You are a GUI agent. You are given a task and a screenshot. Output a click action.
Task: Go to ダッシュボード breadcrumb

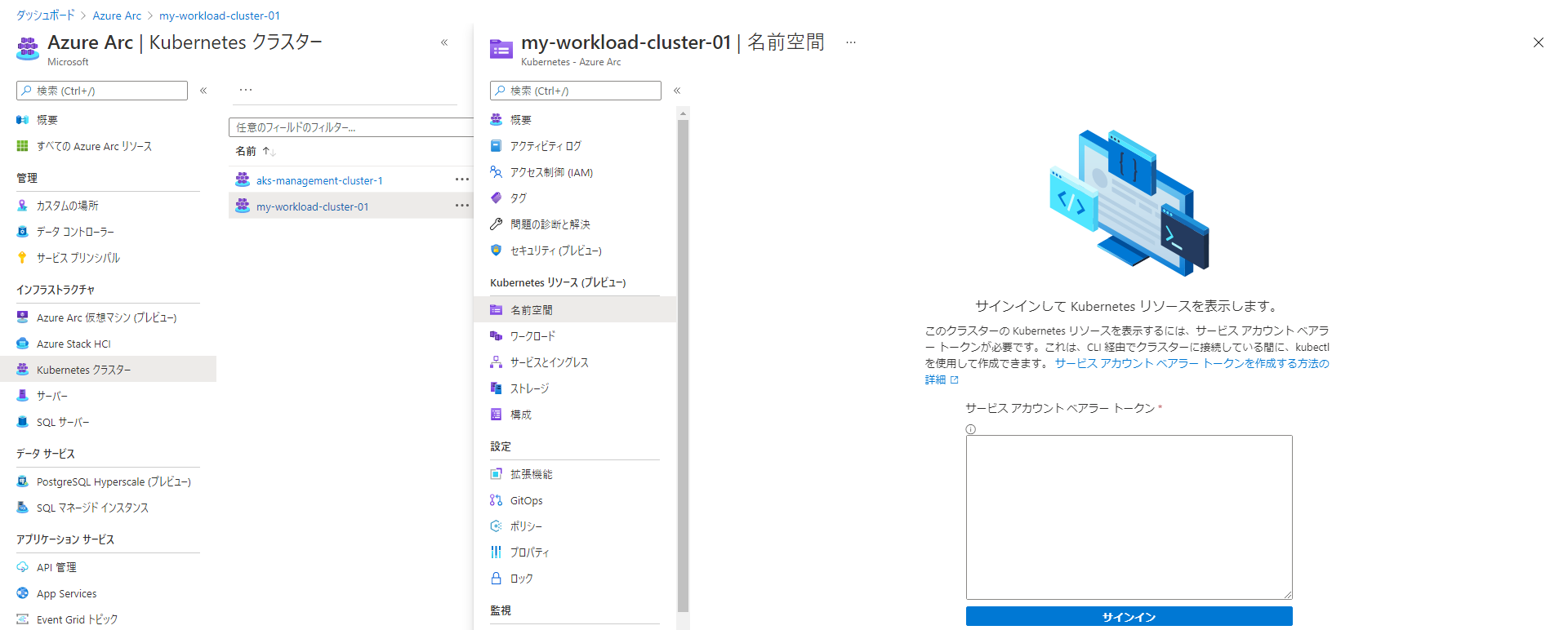click(x=45, y=16)
